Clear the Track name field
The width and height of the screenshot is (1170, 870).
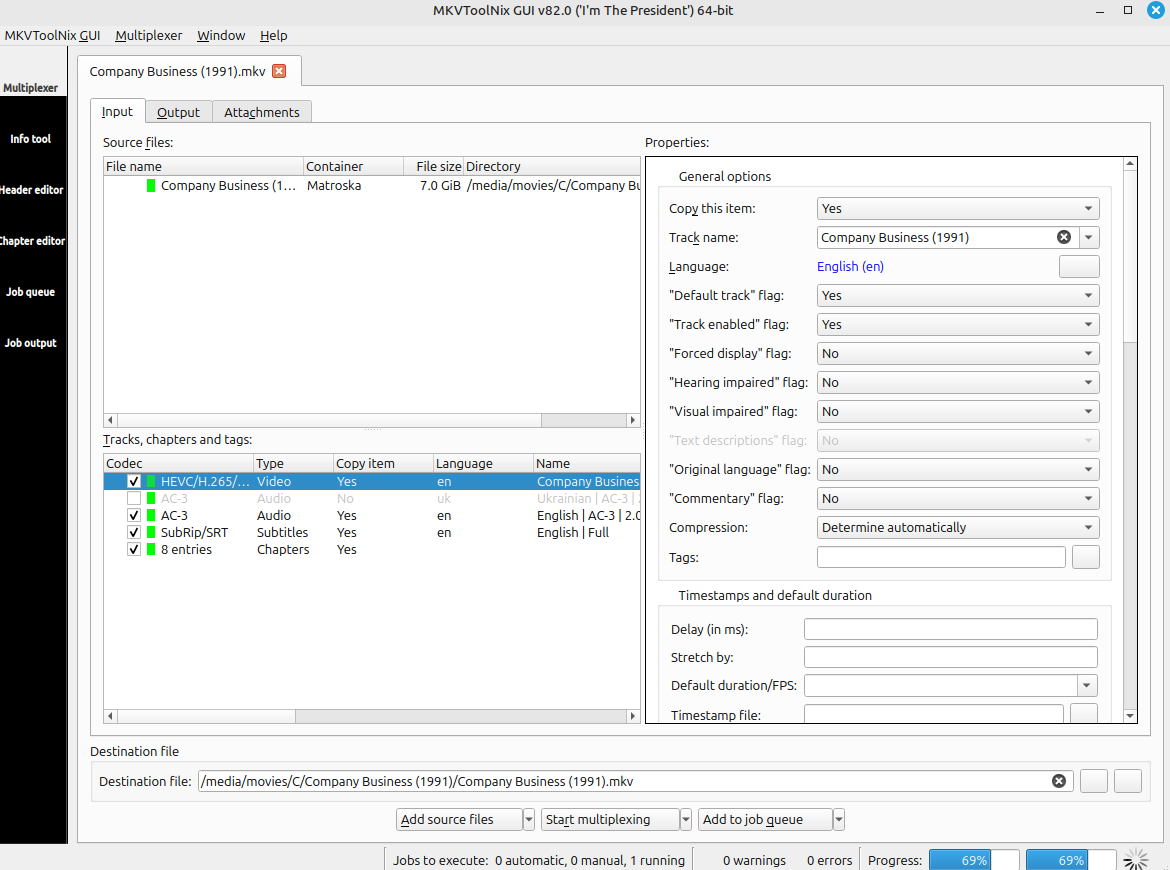(x=1064, y=237)
